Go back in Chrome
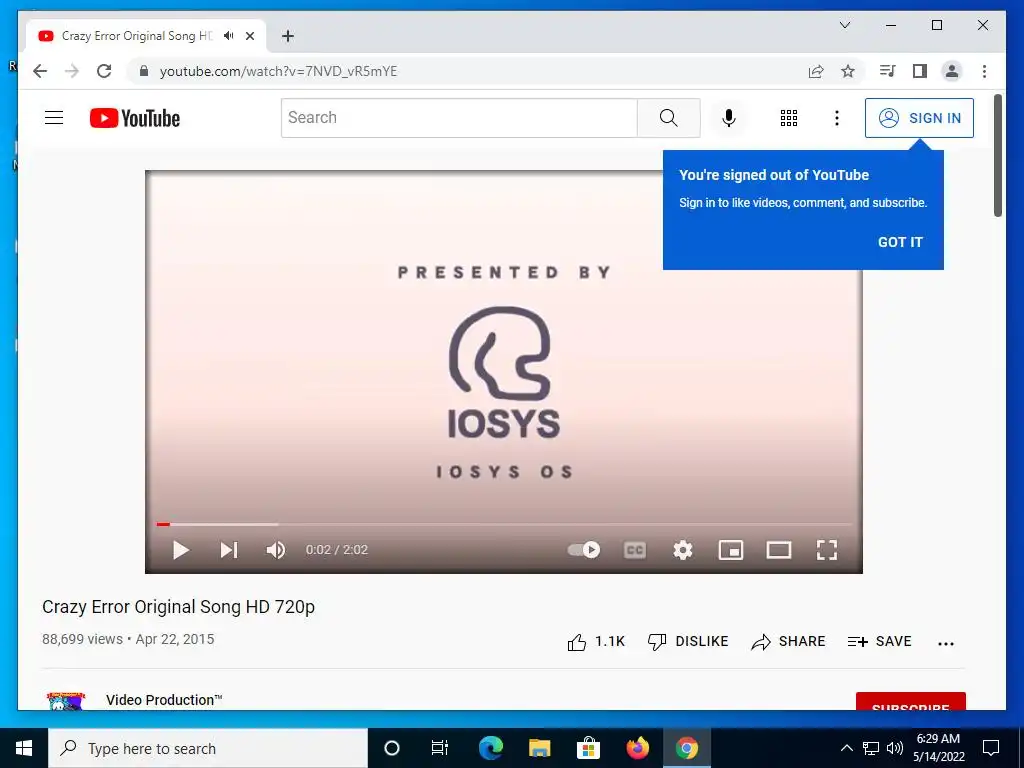1024x768 pixels. pos(40,71)
